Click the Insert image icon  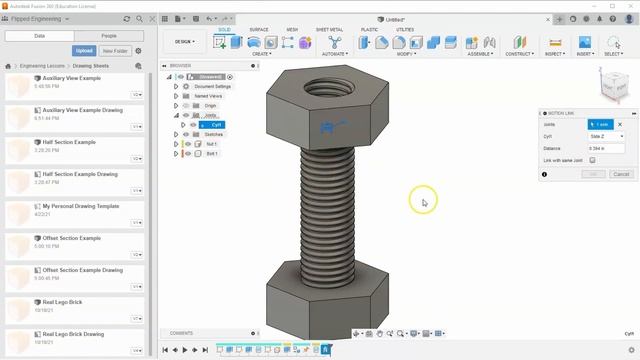(x=585, y=42)
